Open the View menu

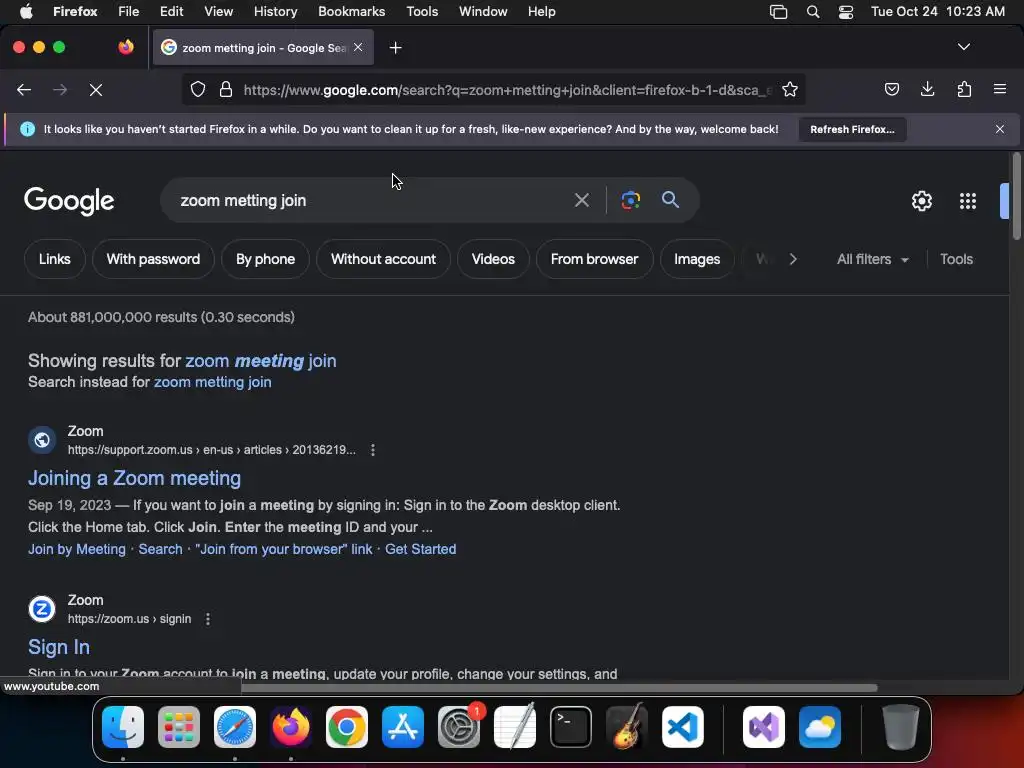click(218, 12)
